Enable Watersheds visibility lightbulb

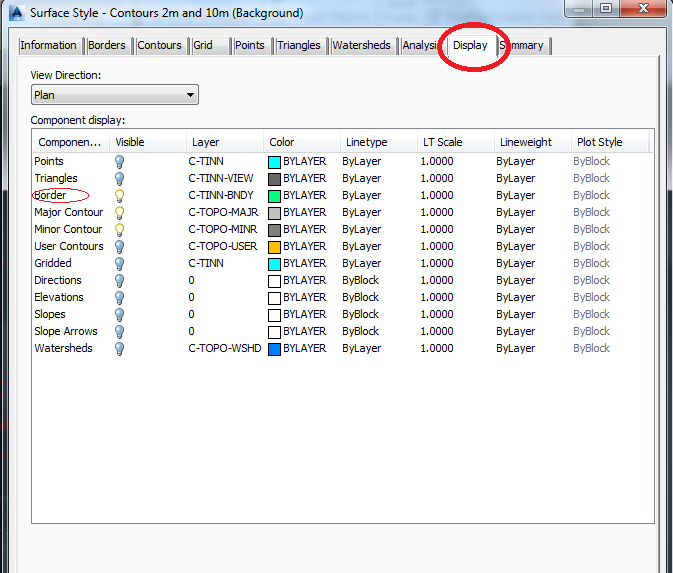tap(120, 348)
